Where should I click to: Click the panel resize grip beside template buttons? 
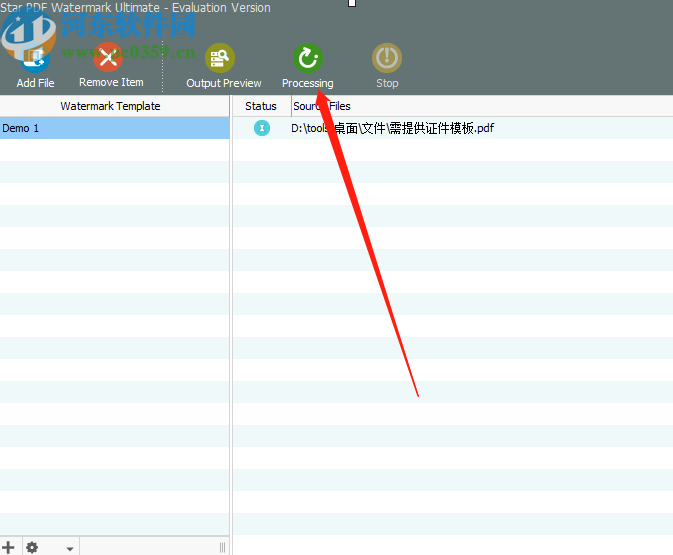pyautogui.click(x=222, y=547)
